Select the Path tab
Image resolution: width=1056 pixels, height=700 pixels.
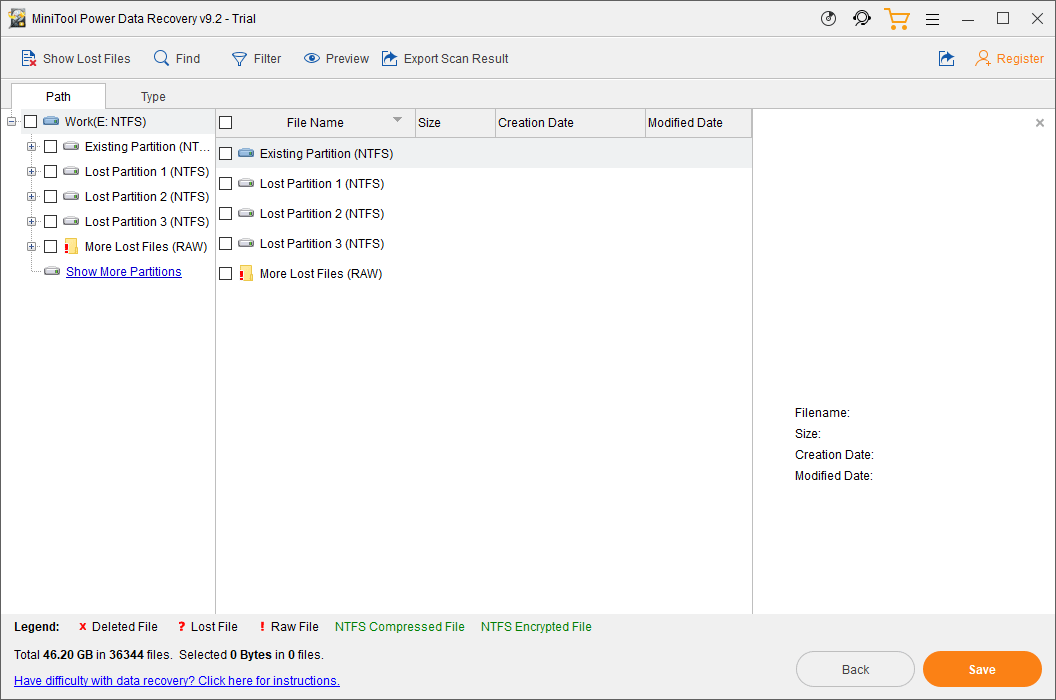pyautogui.click(x=58, y=97)
